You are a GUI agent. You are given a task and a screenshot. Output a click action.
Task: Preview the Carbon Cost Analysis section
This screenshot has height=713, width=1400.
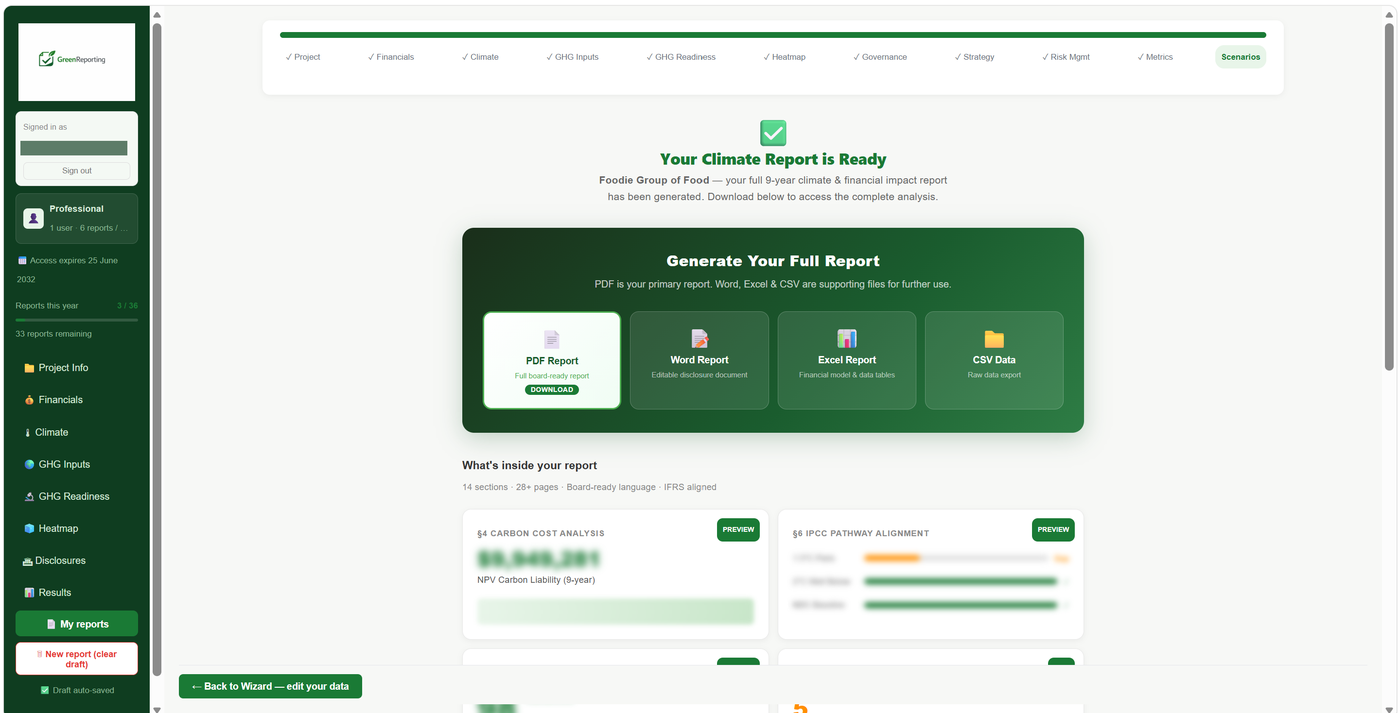[738, 530]
